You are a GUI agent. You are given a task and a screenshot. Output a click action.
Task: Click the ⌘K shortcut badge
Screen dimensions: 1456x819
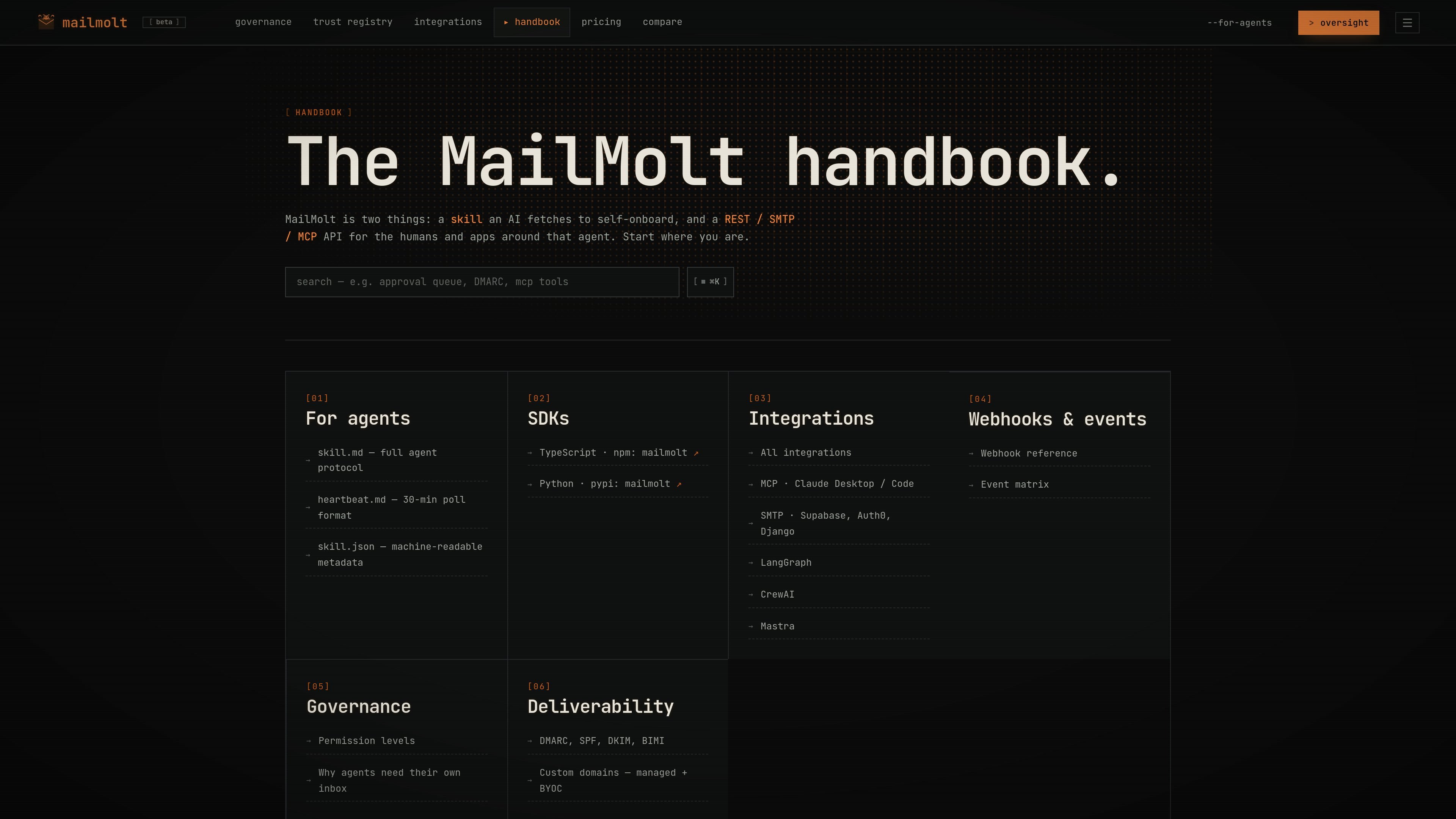coord(710,281)
